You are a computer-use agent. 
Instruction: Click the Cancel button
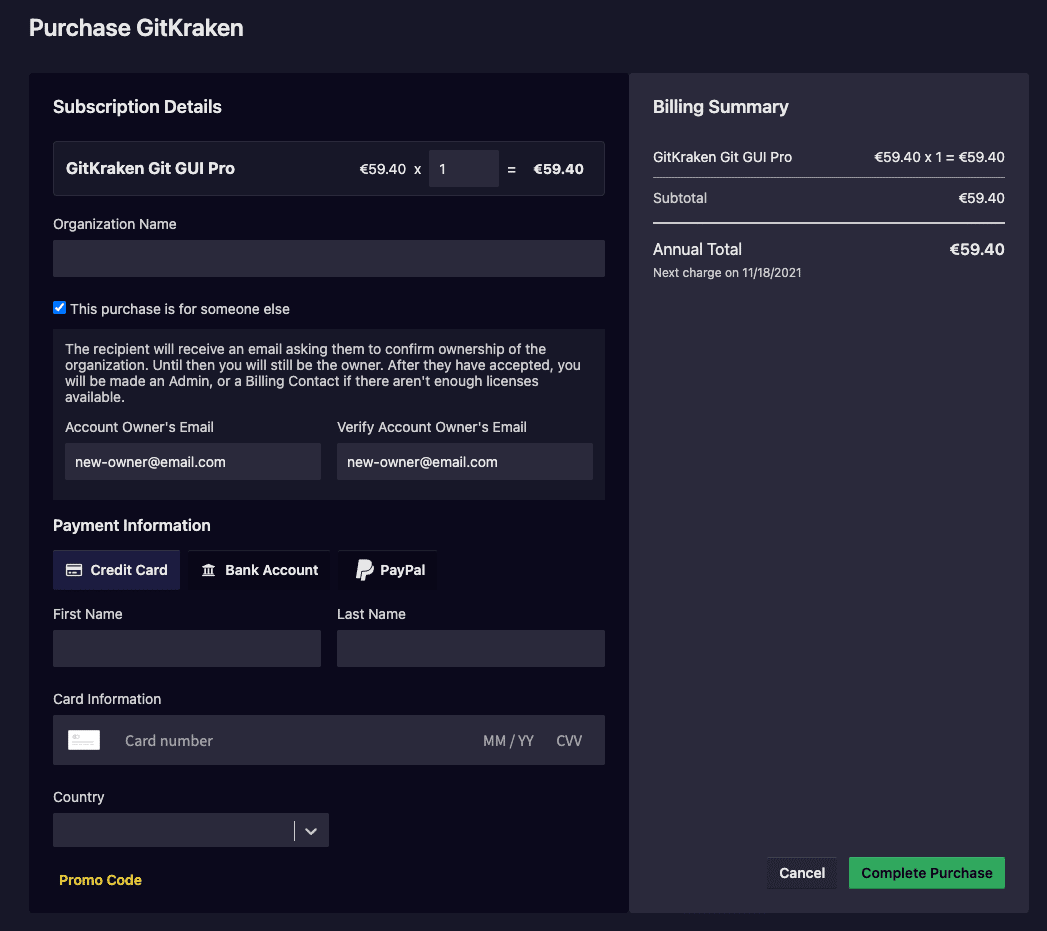coord(802,873)
